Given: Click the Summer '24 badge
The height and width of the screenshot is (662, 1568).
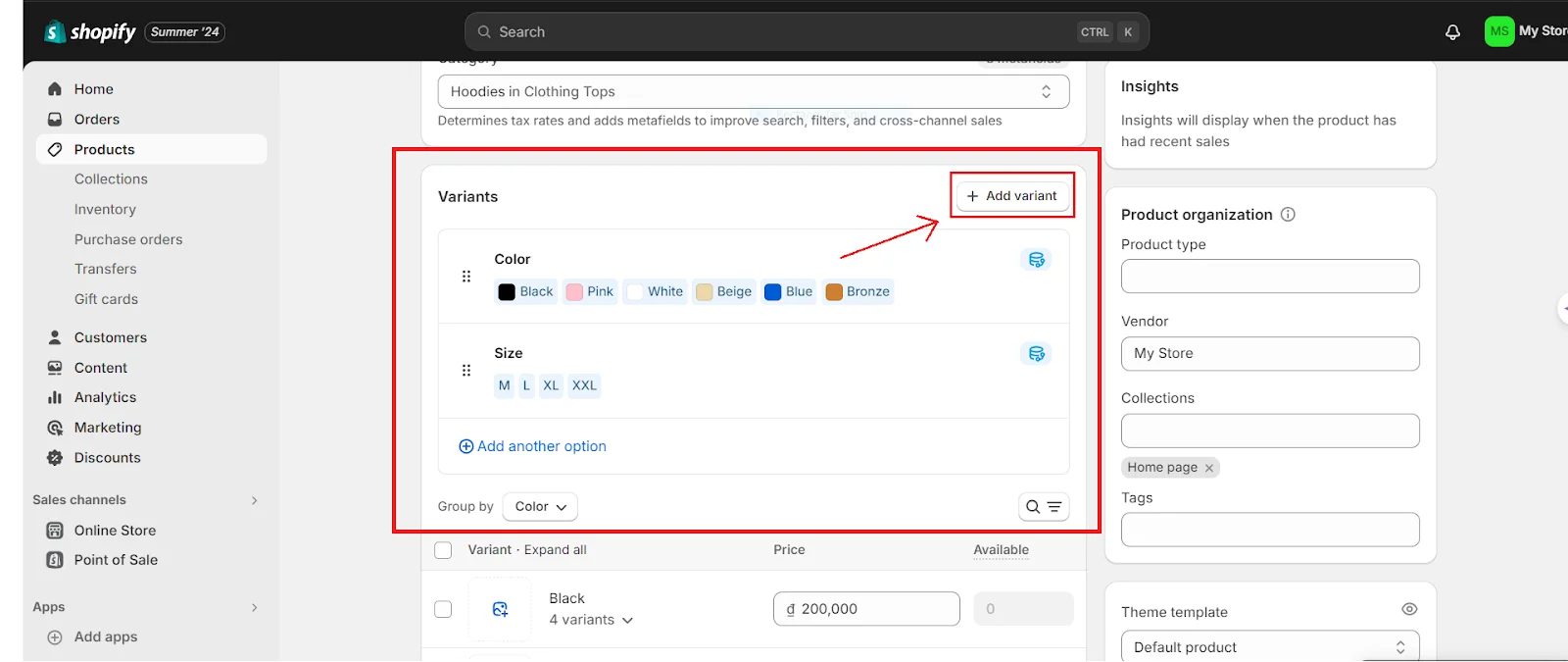Looking at the screenshot, I should (185, 32).
